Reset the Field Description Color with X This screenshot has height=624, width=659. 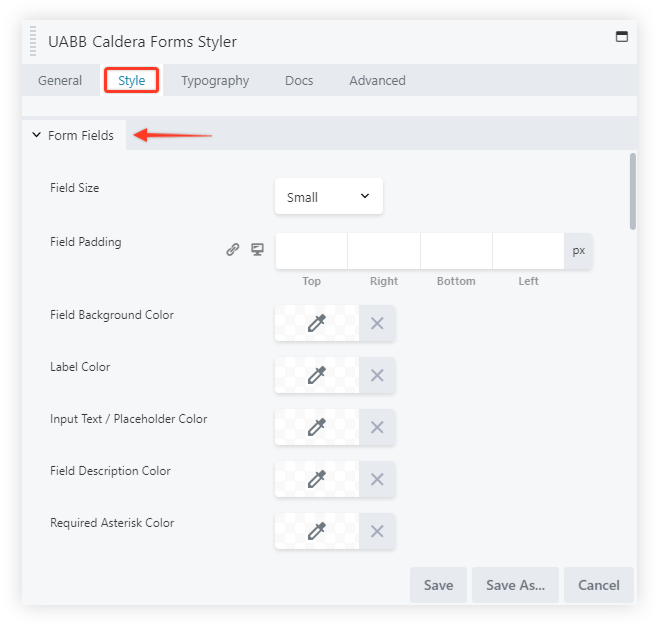(377, 479)
